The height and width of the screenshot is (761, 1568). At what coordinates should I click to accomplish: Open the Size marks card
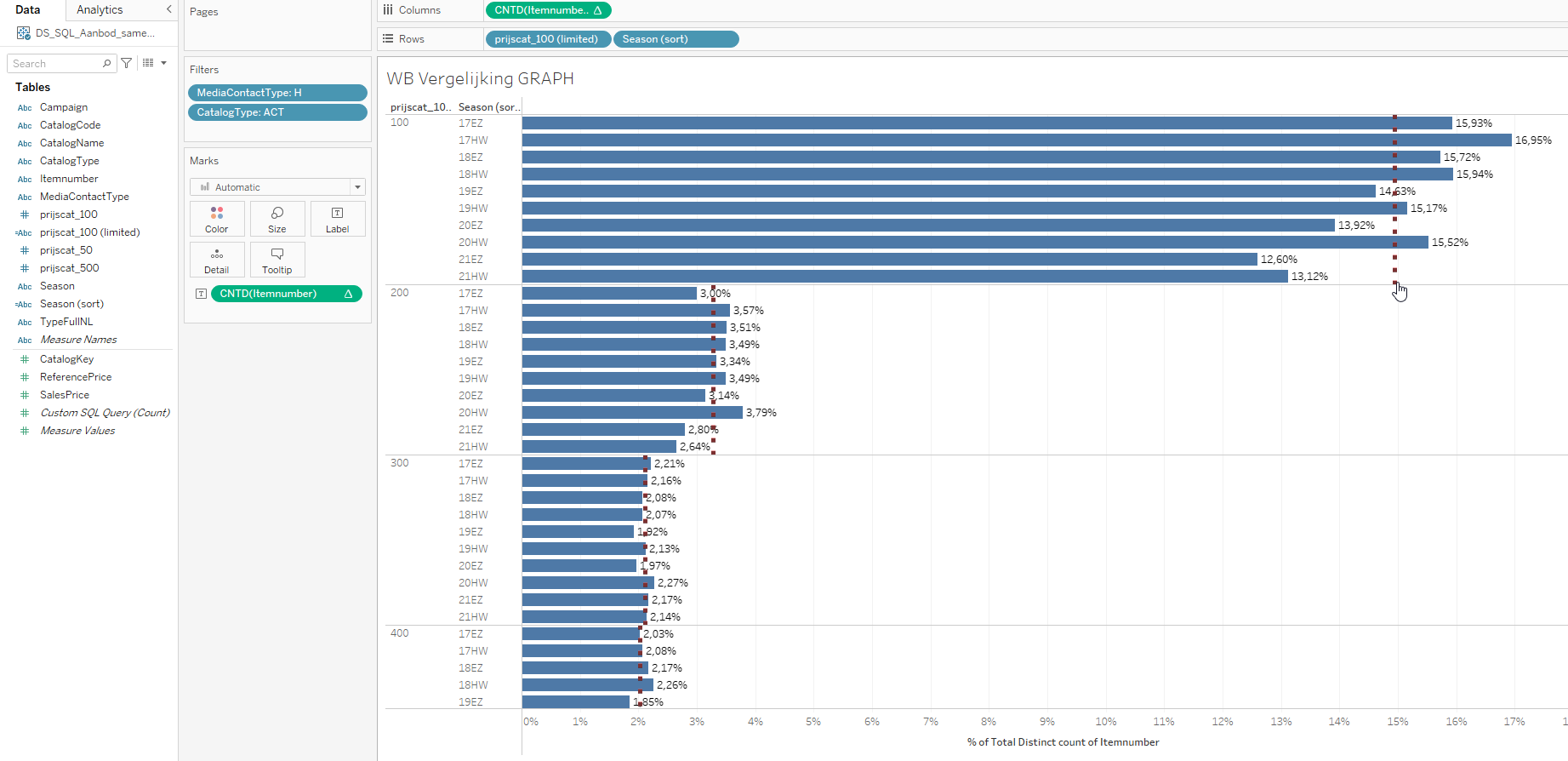(x=277, y=219)
